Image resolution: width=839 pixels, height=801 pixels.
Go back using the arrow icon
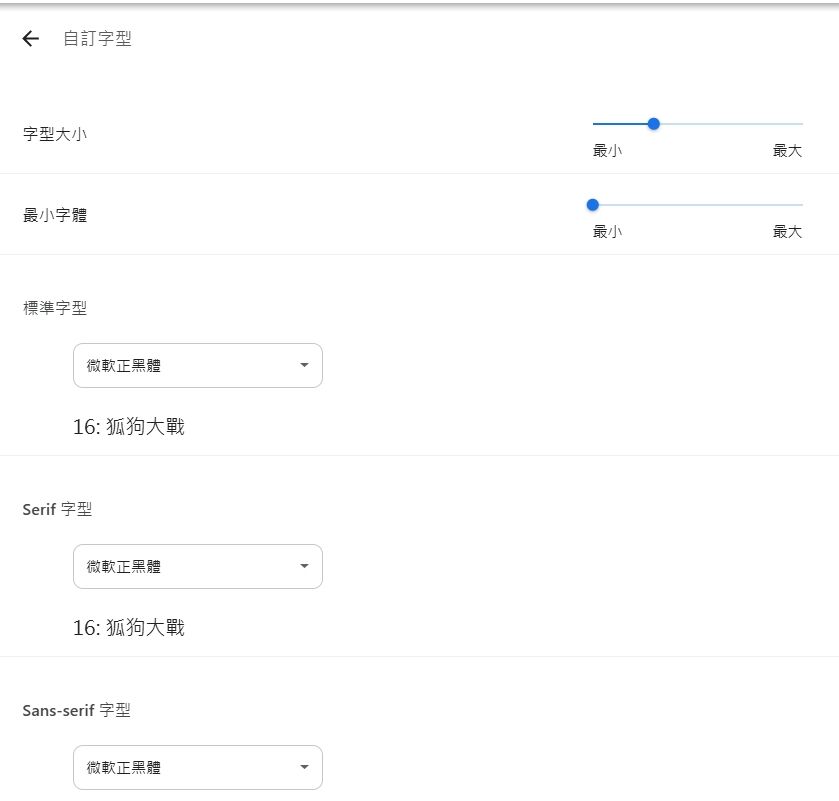pyautogui.click(x=30, y=39)
